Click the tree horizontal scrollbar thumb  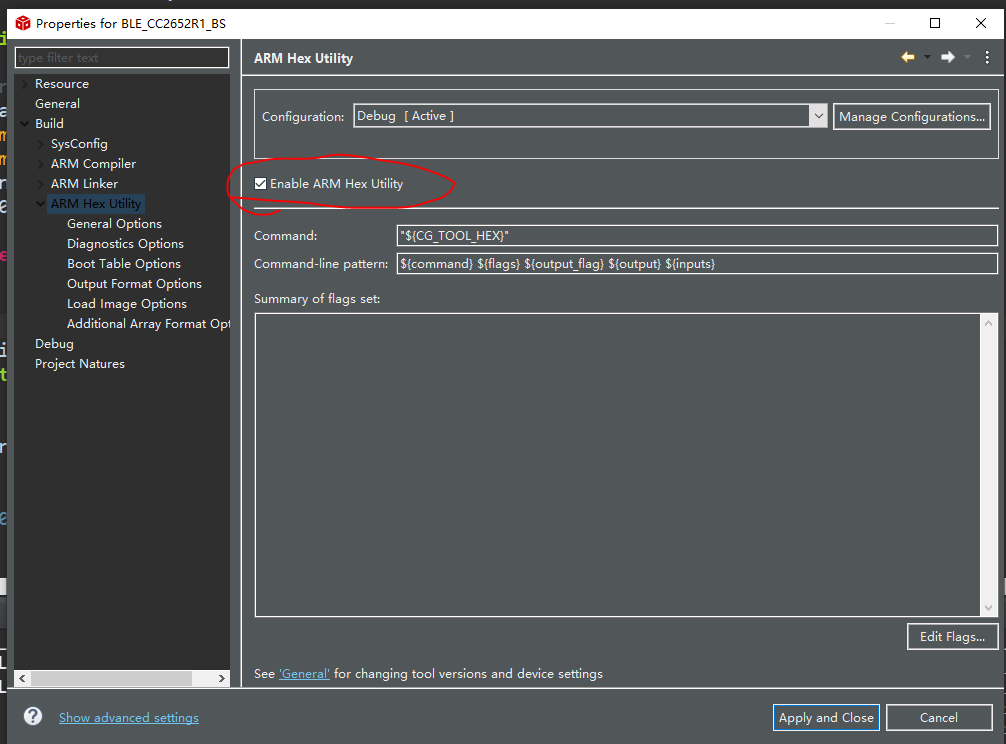[111, 678]
